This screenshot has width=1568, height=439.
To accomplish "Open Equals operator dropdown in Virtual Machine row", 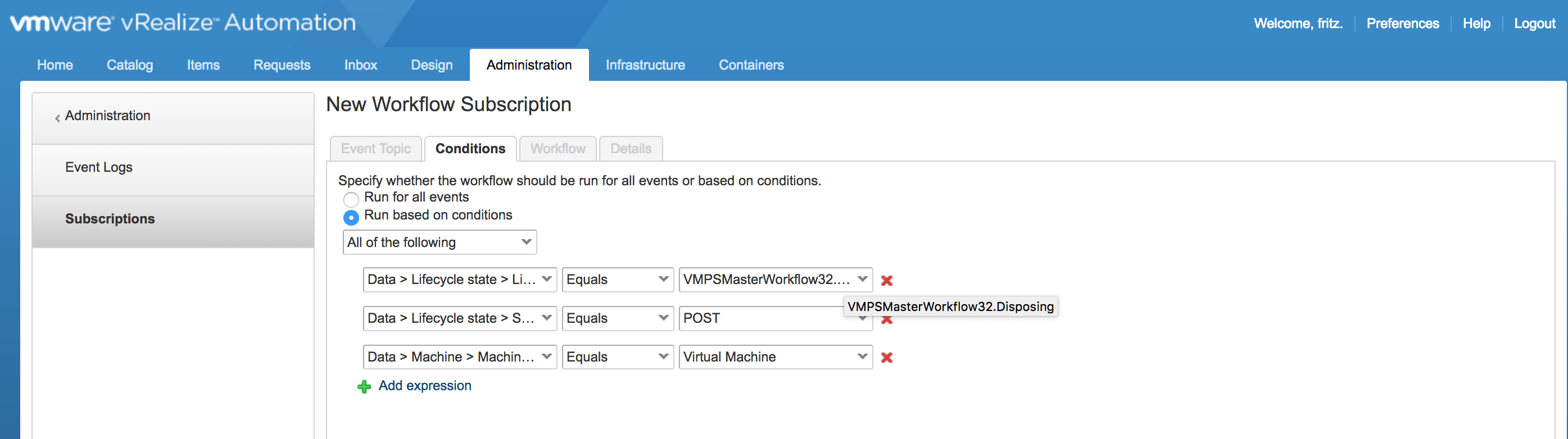I will click(618, 357).
